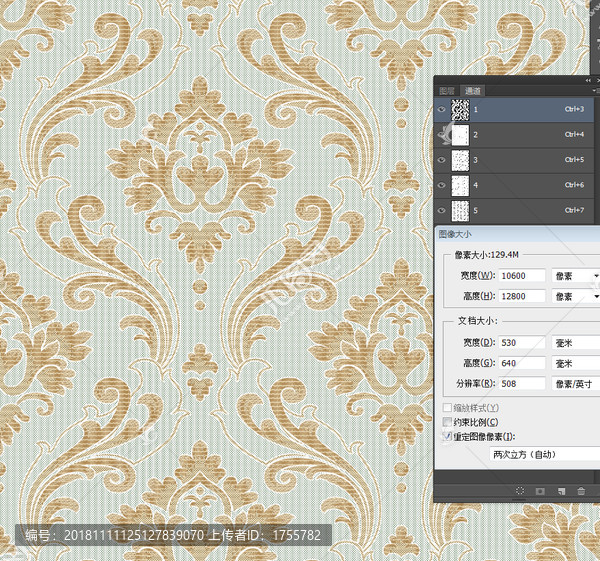Click pixel height field 12800

(522, 296)
